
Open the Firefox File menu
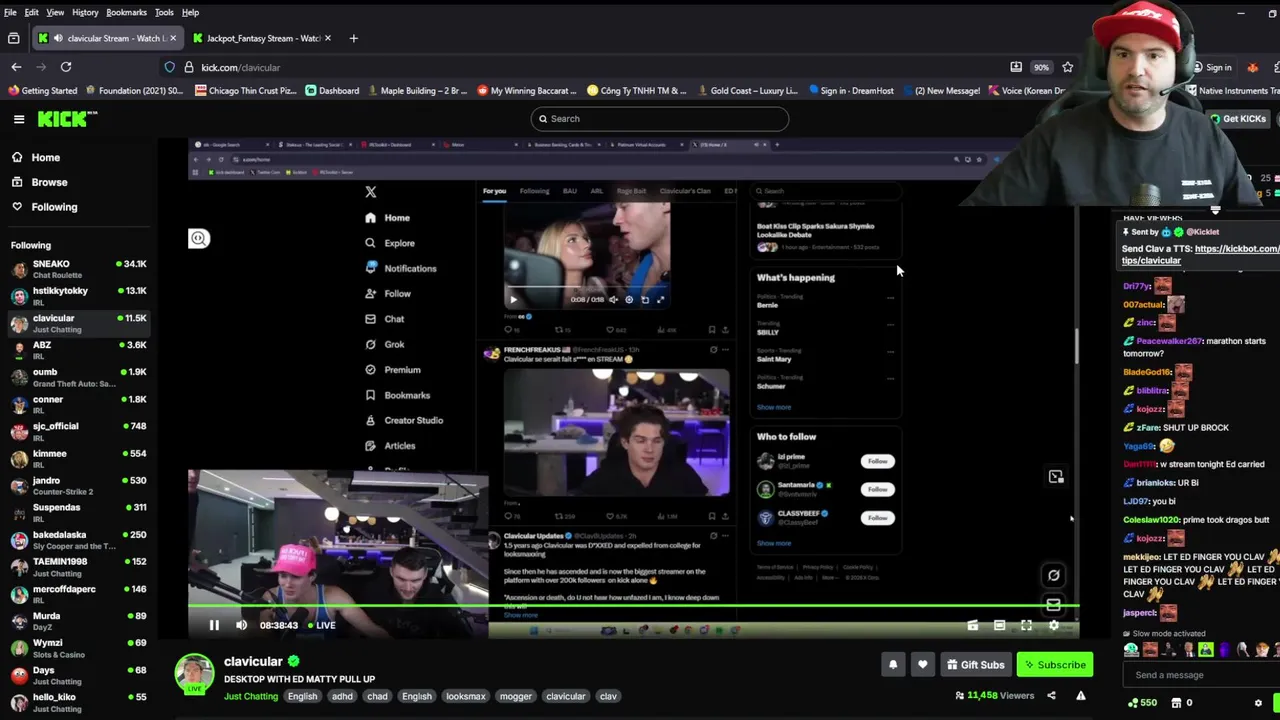[x=10, y=12]
